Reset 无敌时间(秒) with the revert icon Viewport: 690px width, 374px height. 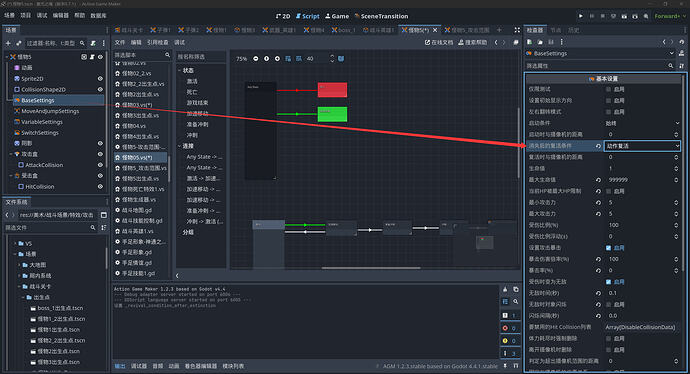598,293
